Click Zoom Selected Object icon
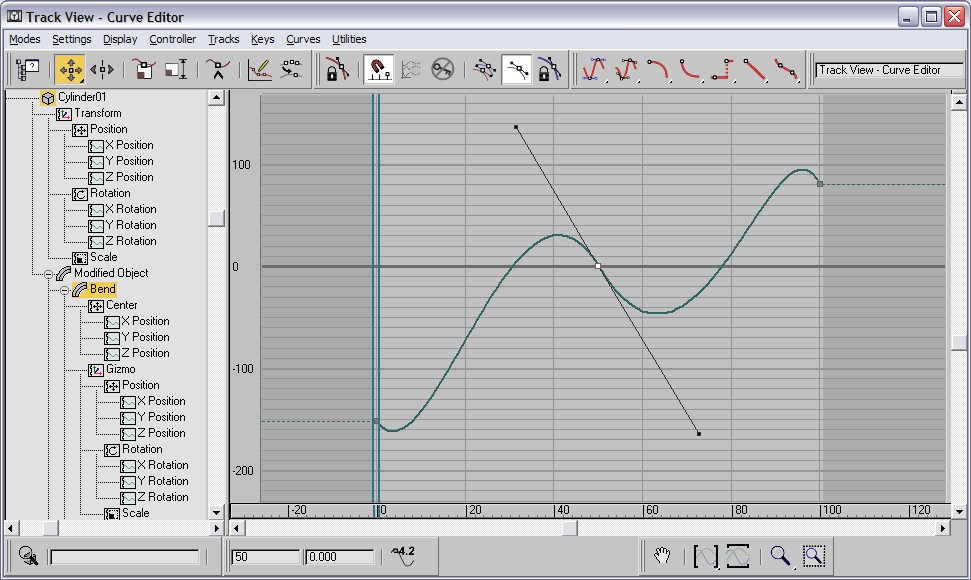Viewport: 971px width, 580px height. coord(28,556)
